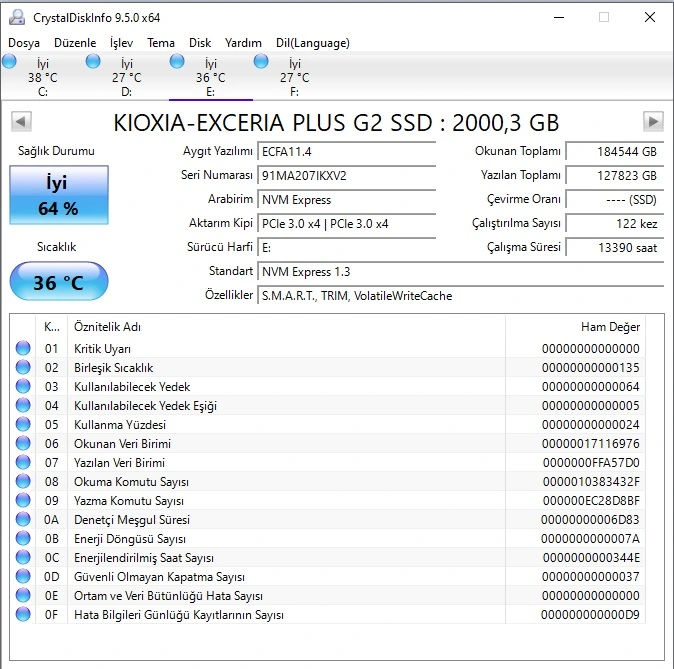Go to next disk with right arrow

click(x=653, y=122)
